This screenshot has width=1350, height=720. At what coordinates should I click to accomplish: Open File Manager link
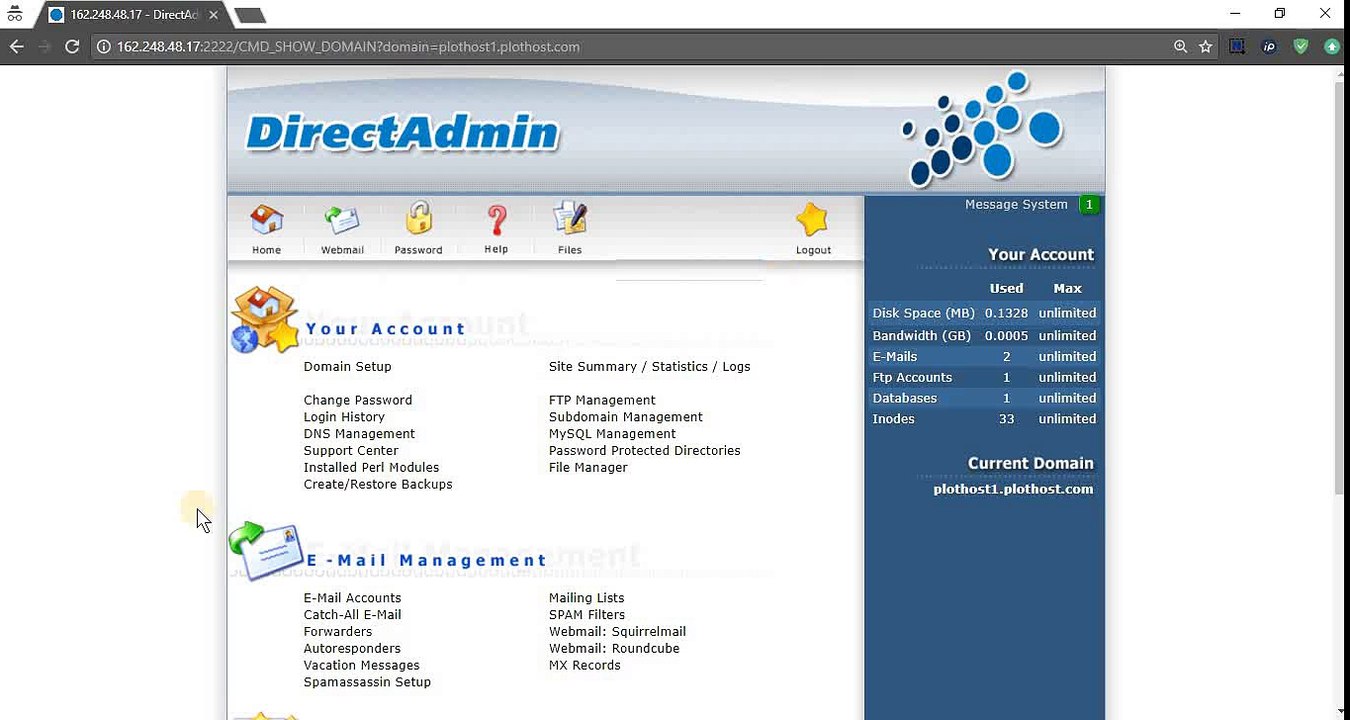coord(588,468)
